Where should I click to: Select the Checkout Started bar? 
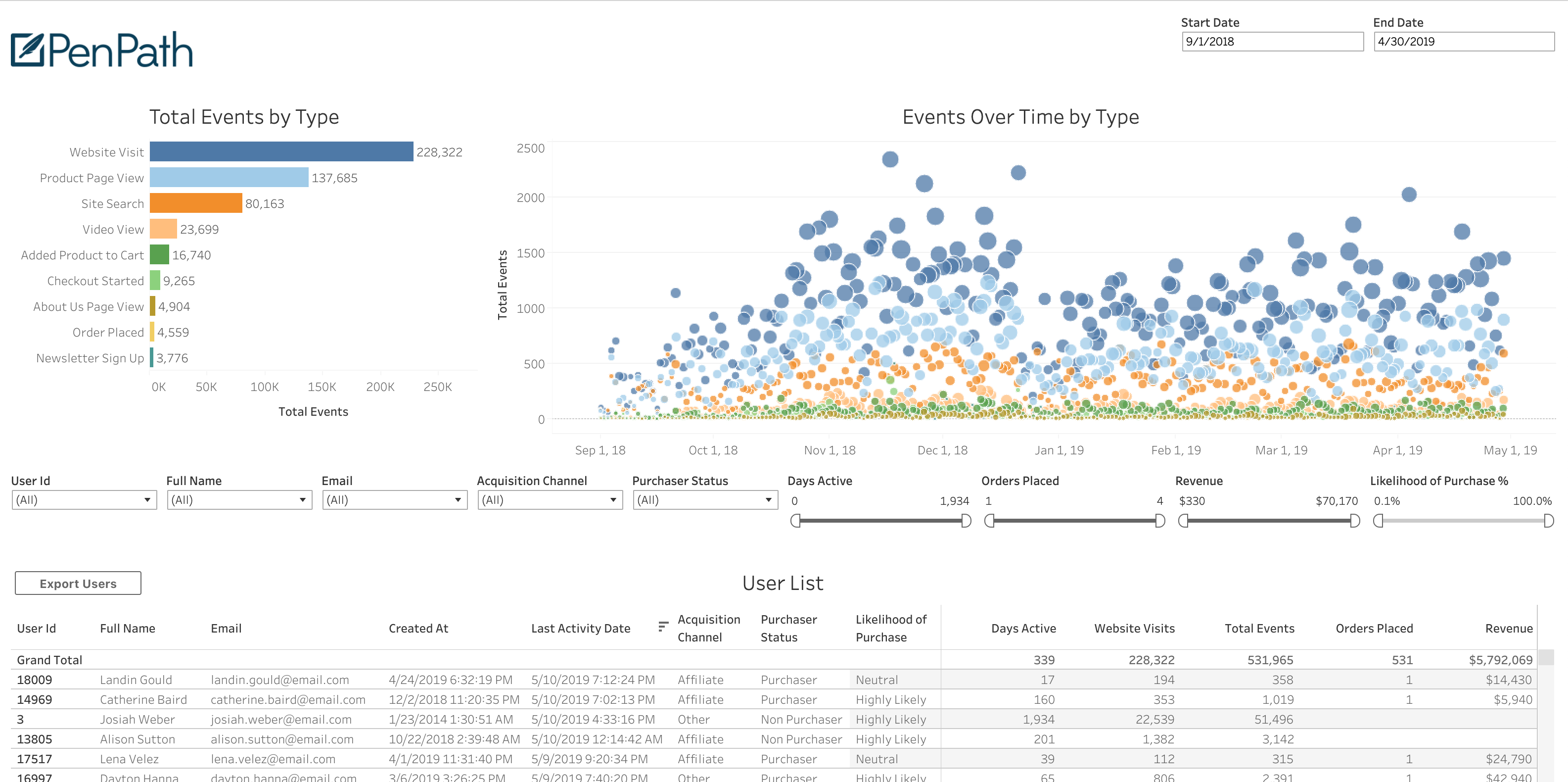[155, 280]
